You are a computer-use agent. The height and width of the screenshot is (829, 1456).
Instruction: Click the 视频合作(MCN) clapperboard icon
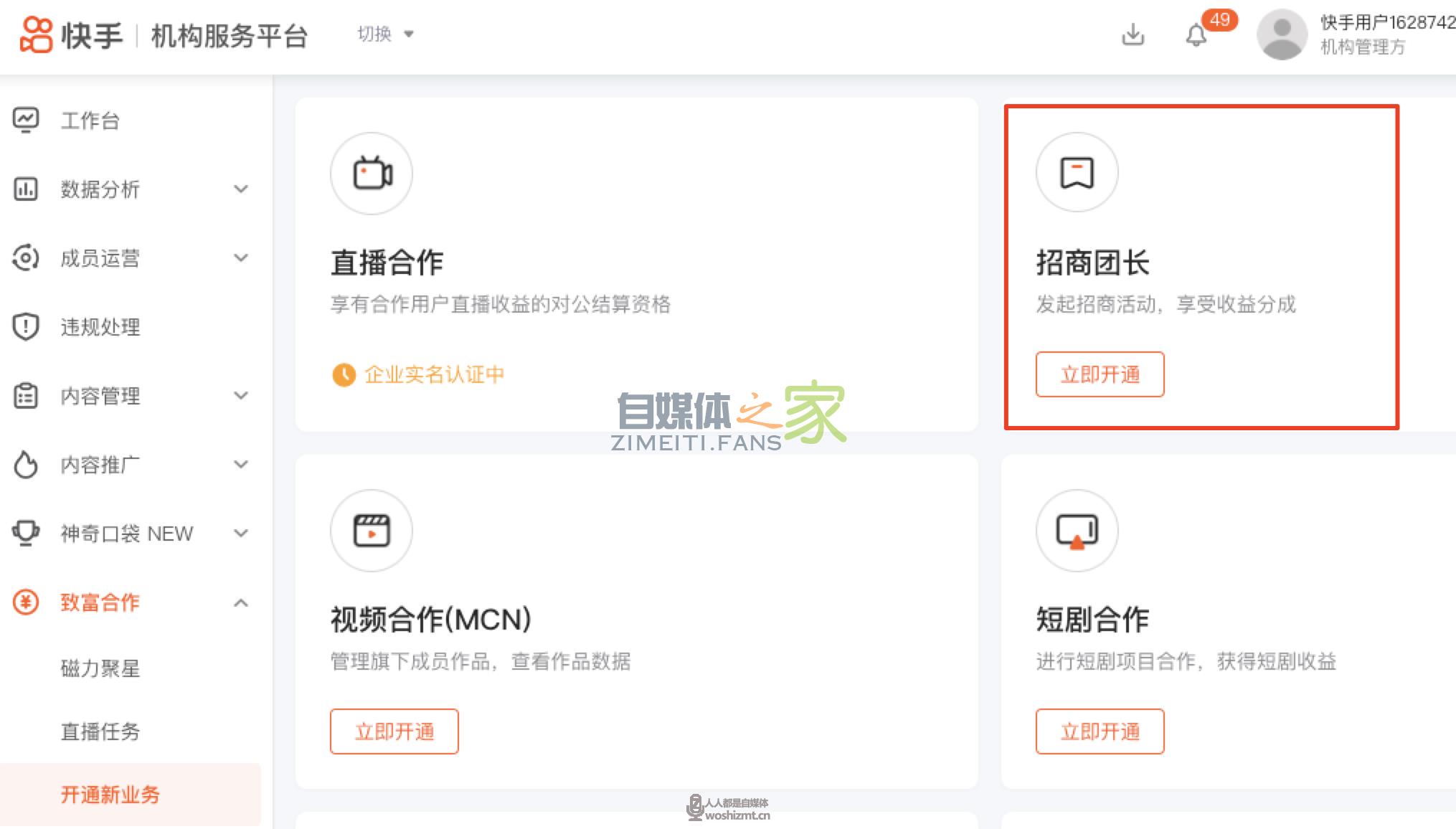click(x=372, y=531)
